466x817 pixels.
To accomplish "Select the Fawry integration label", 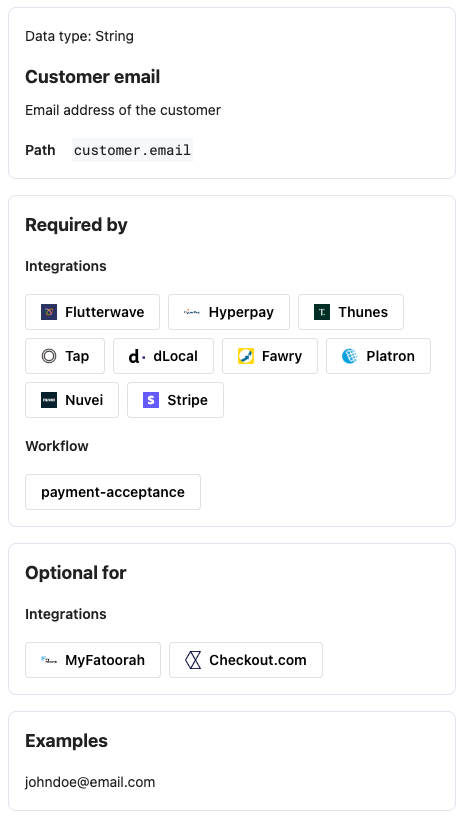I will coord(282,356).
